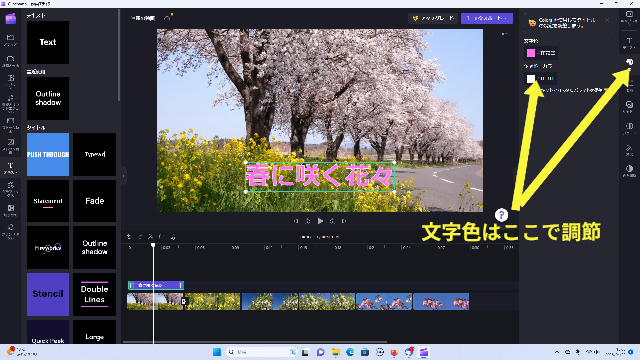
Task: Open the Filters overlapping-circles icon
Action: click(629, 106)
